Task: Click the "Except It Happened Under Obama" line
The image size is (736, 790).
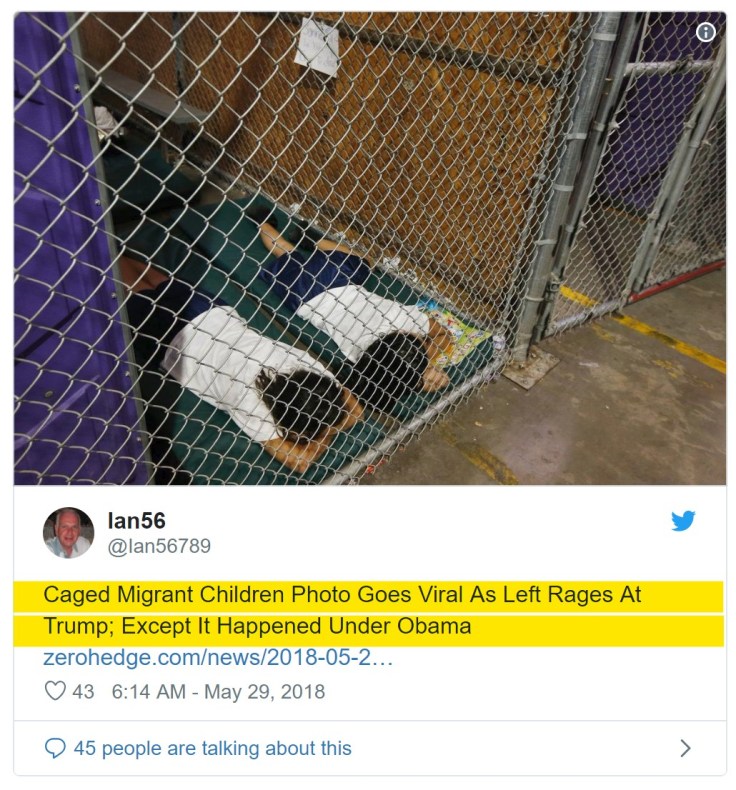Action: (x=296, y=626)
